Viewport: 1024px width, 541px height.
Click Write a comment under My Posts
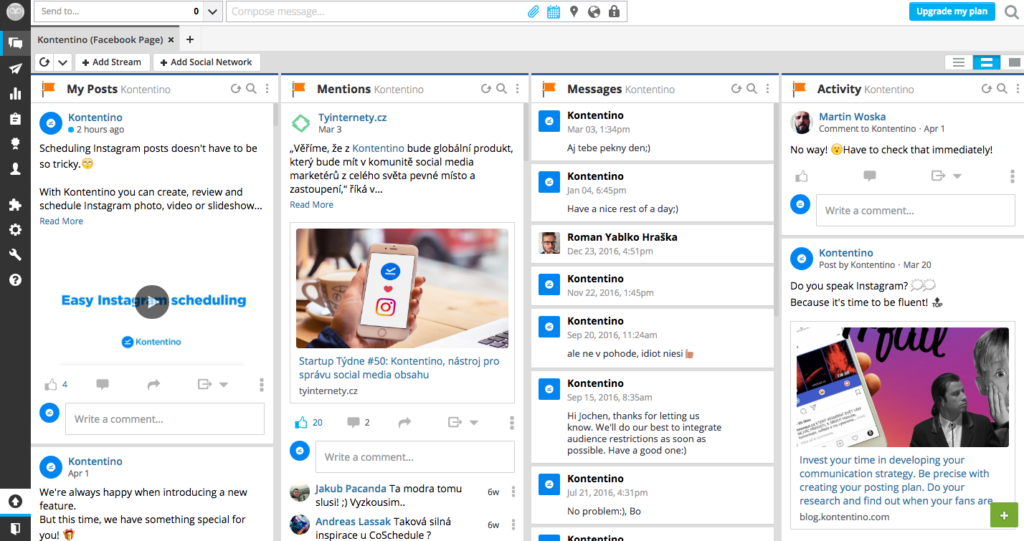click(x=165, y=419)
